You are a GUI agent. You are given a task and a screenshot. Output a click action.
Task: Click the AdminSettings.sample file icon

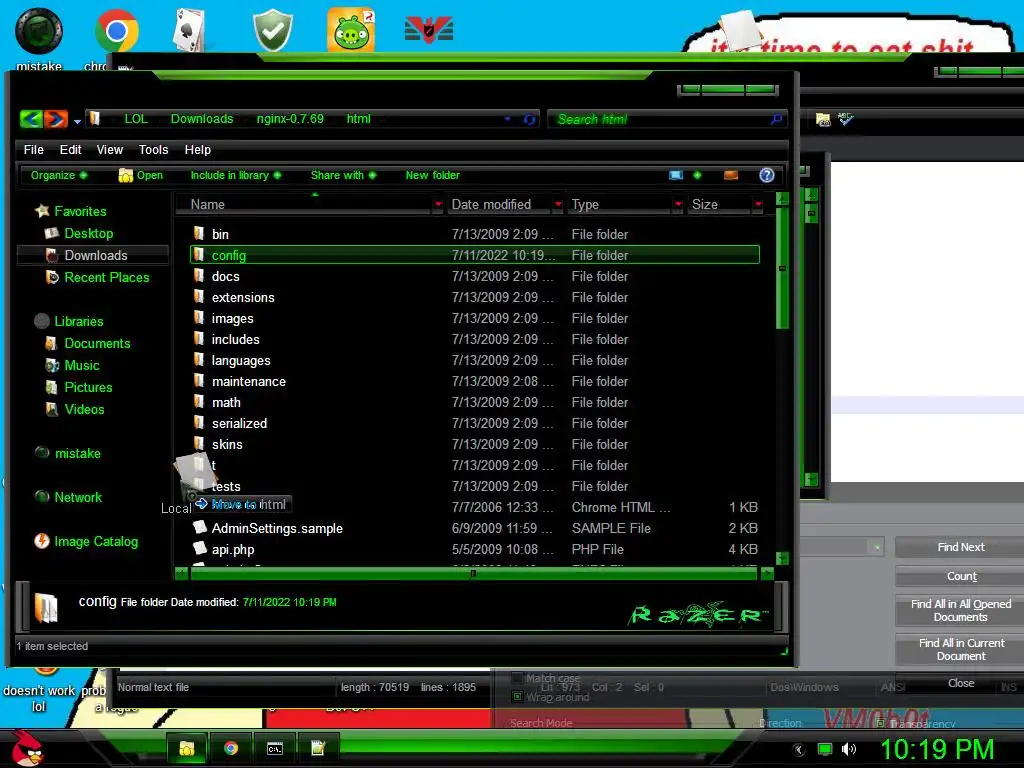coord(199,528)
